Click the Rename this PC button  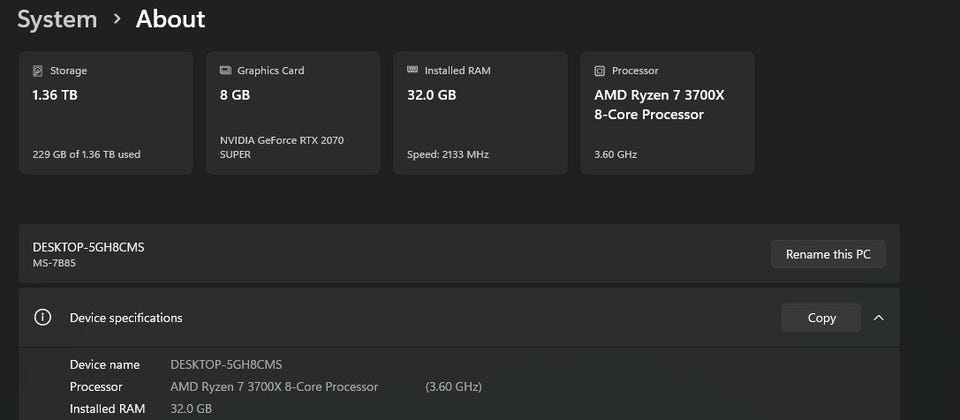(828, 254)
